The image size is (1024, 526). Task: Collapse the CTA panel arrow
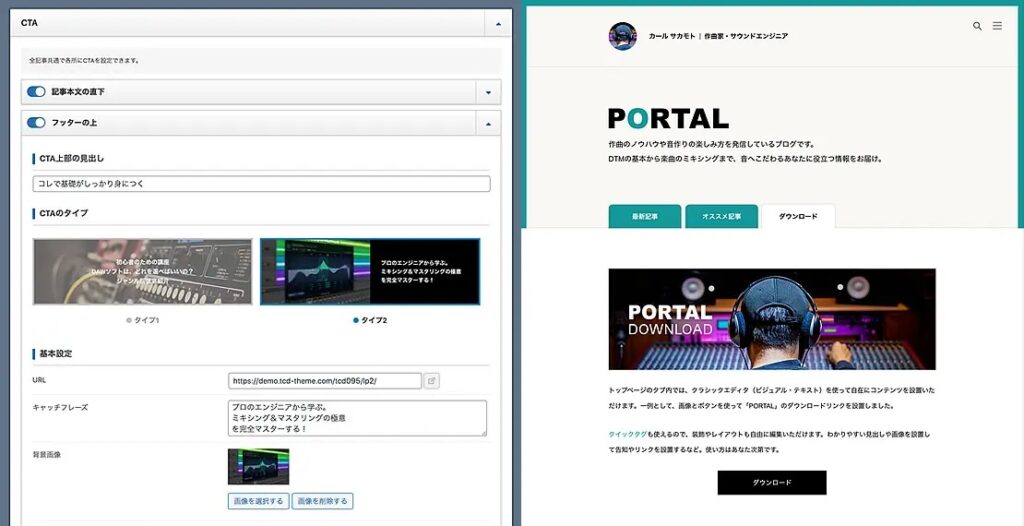pos(498,24)
